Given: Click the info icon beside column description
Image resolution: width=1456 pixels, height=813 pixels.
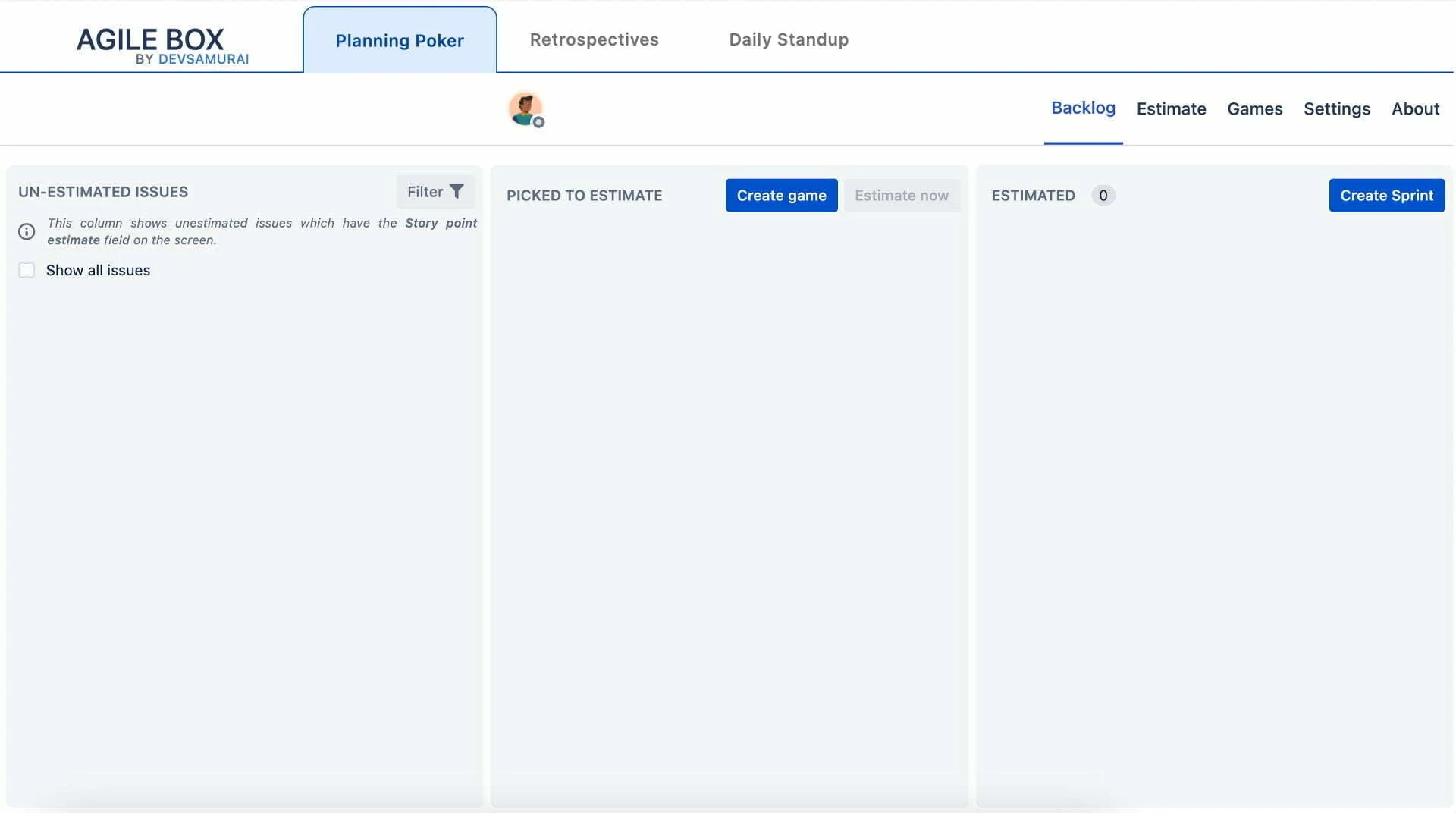Looking at the screenshot, I should pyautogui.click(x=27, y=231).
